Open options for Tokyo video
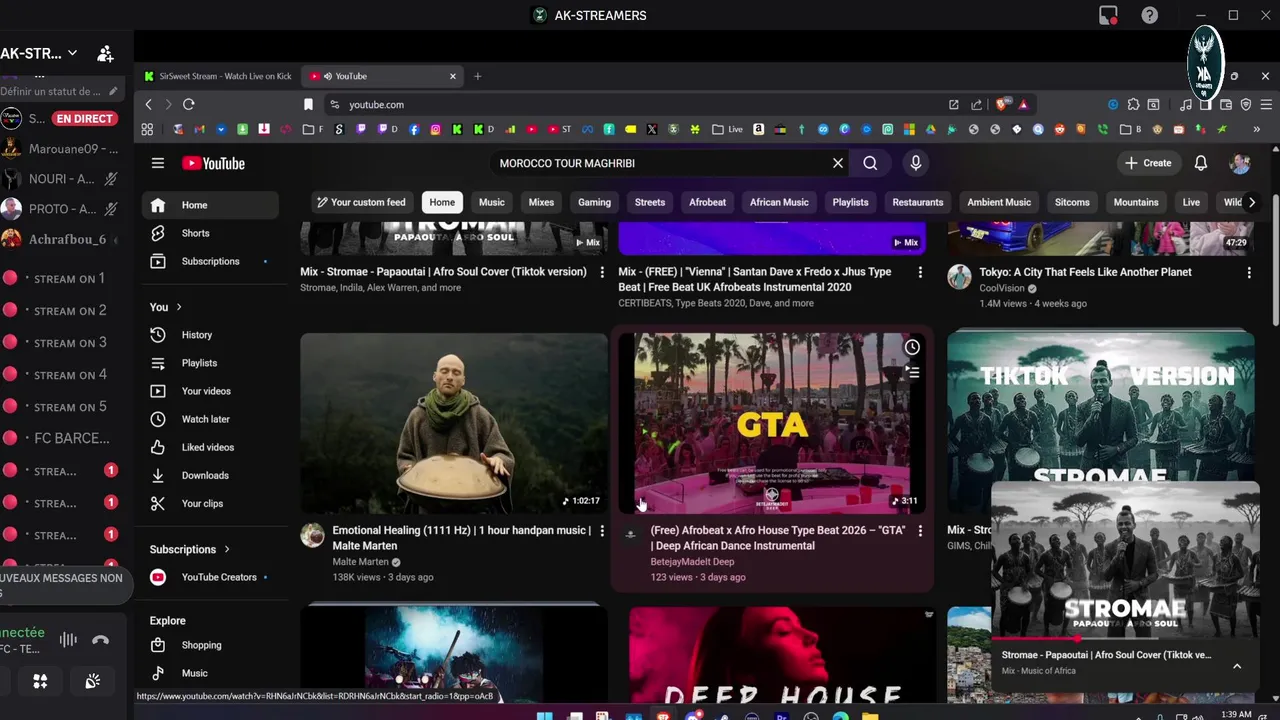 (x=1248, y=272)
